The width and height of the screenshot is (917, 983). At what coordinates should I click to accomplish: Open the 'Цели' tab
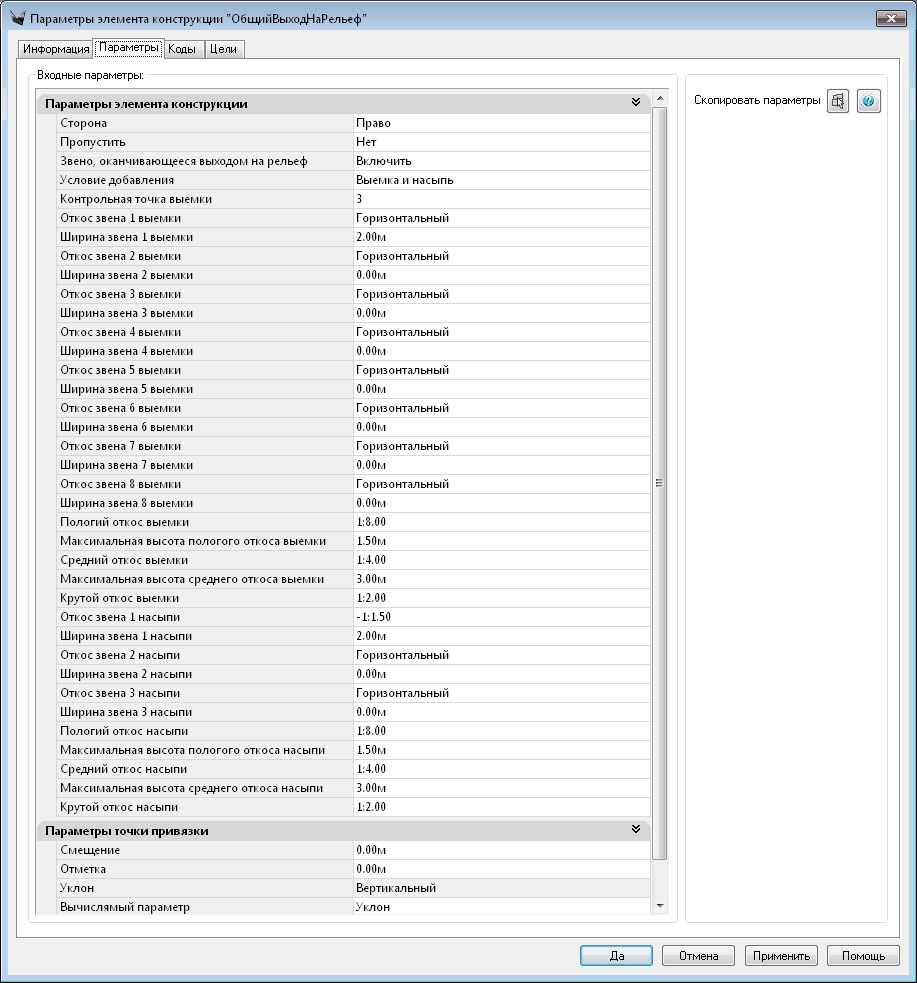pyautogui.click(x=223, y=49)
